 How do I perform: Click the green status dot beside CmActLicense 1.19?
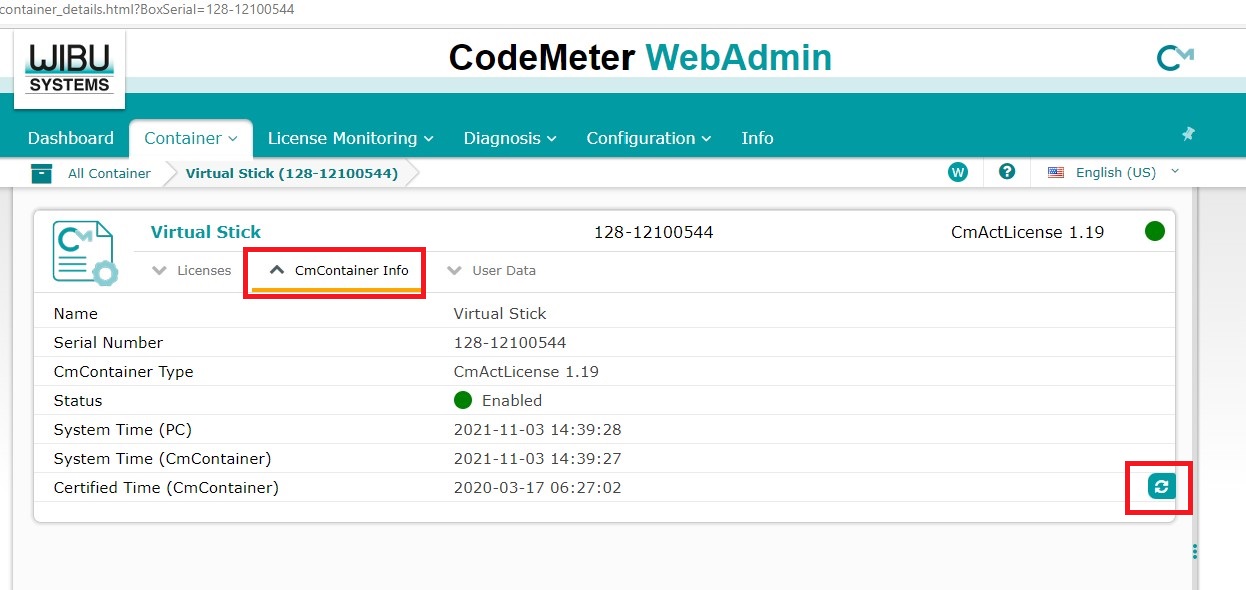[1155, 232]
